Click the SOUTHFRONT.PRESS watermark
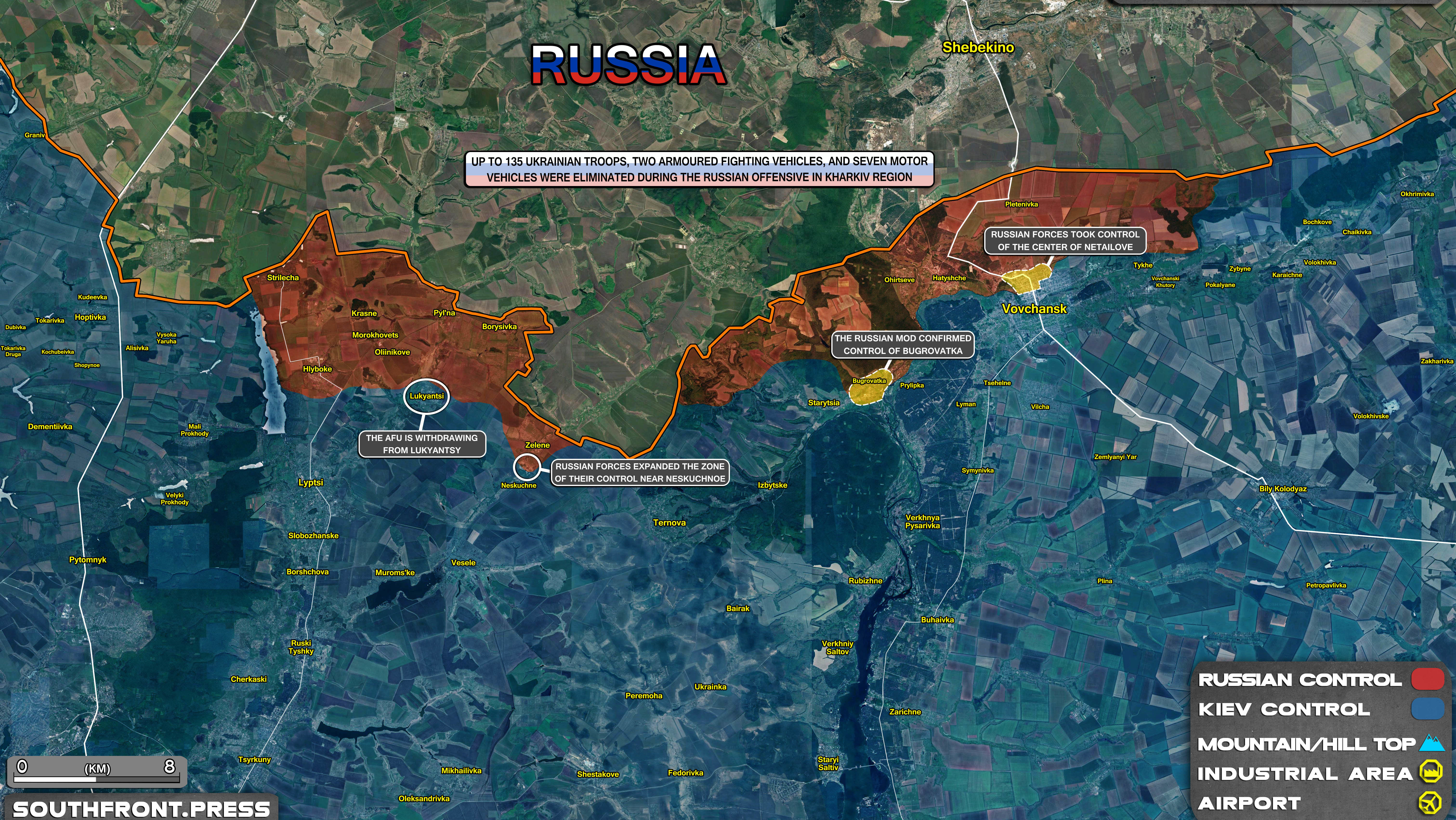The image size is (1456, 820). [141, 809]
